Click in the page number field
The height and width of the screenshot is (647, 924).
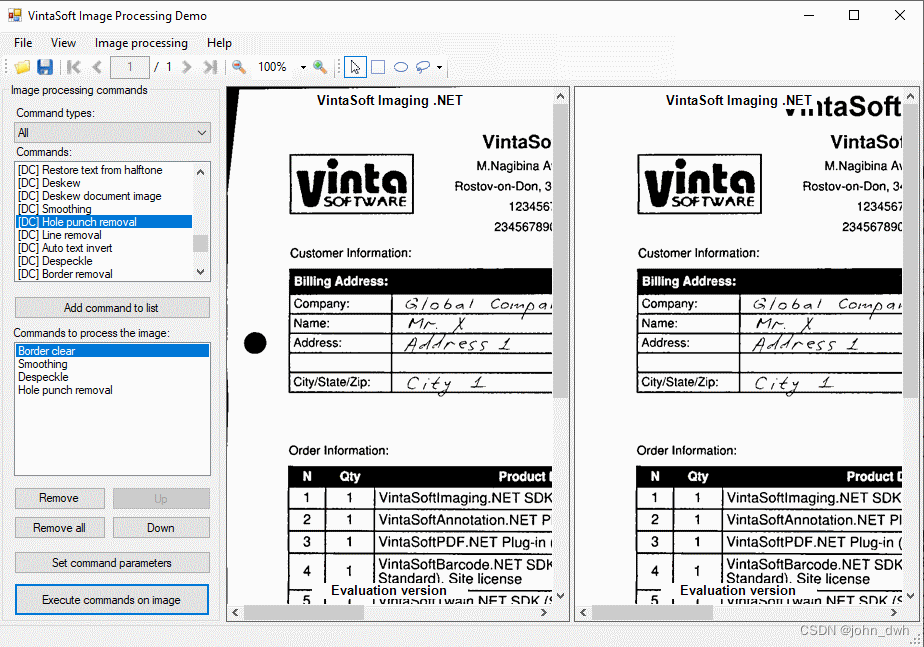pos(128,67)
